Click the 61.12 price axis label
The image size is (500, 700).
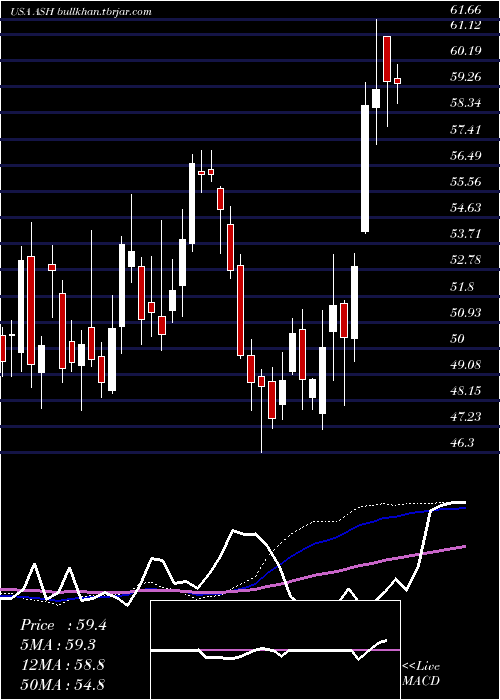(x=466, y=25)
